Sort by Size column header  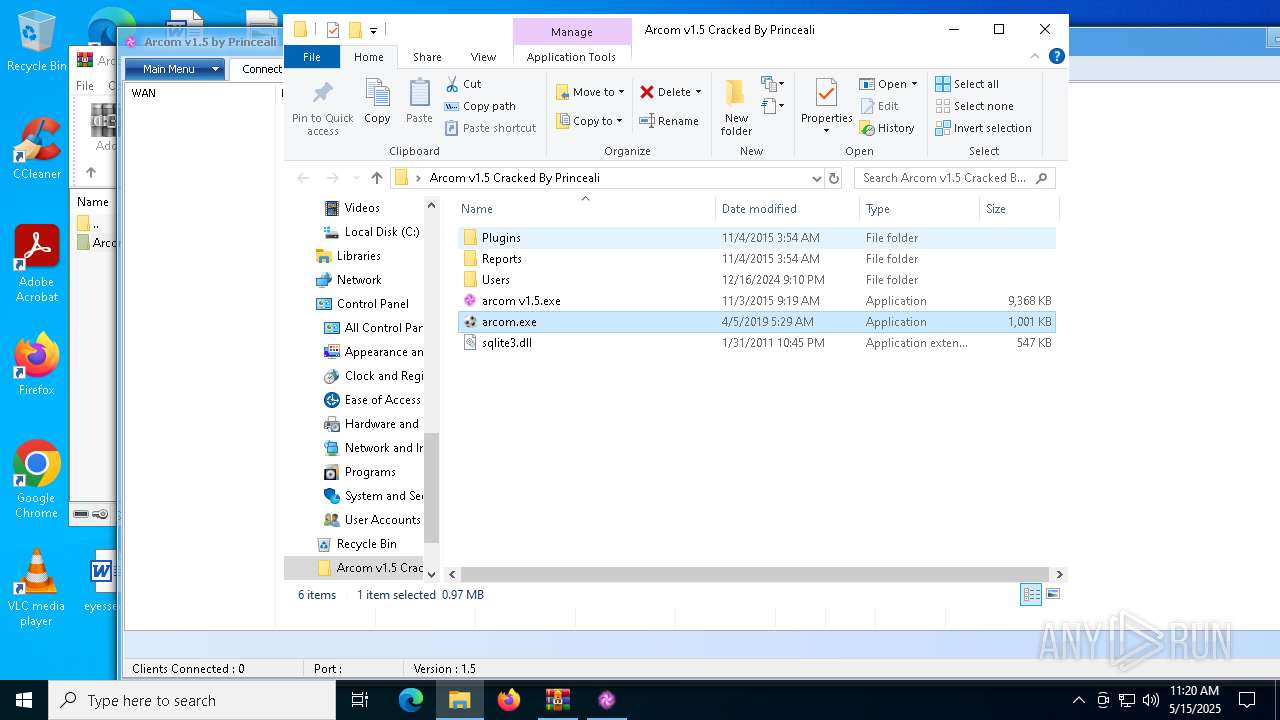[1018, 209]
